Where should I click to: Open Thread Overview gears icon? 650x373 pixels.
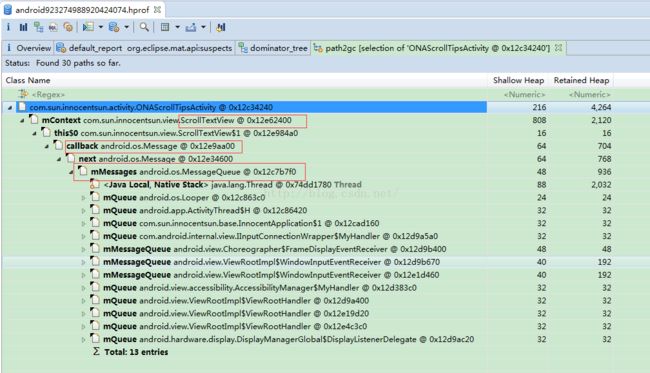pyautogui.click(x=68, y=27)
